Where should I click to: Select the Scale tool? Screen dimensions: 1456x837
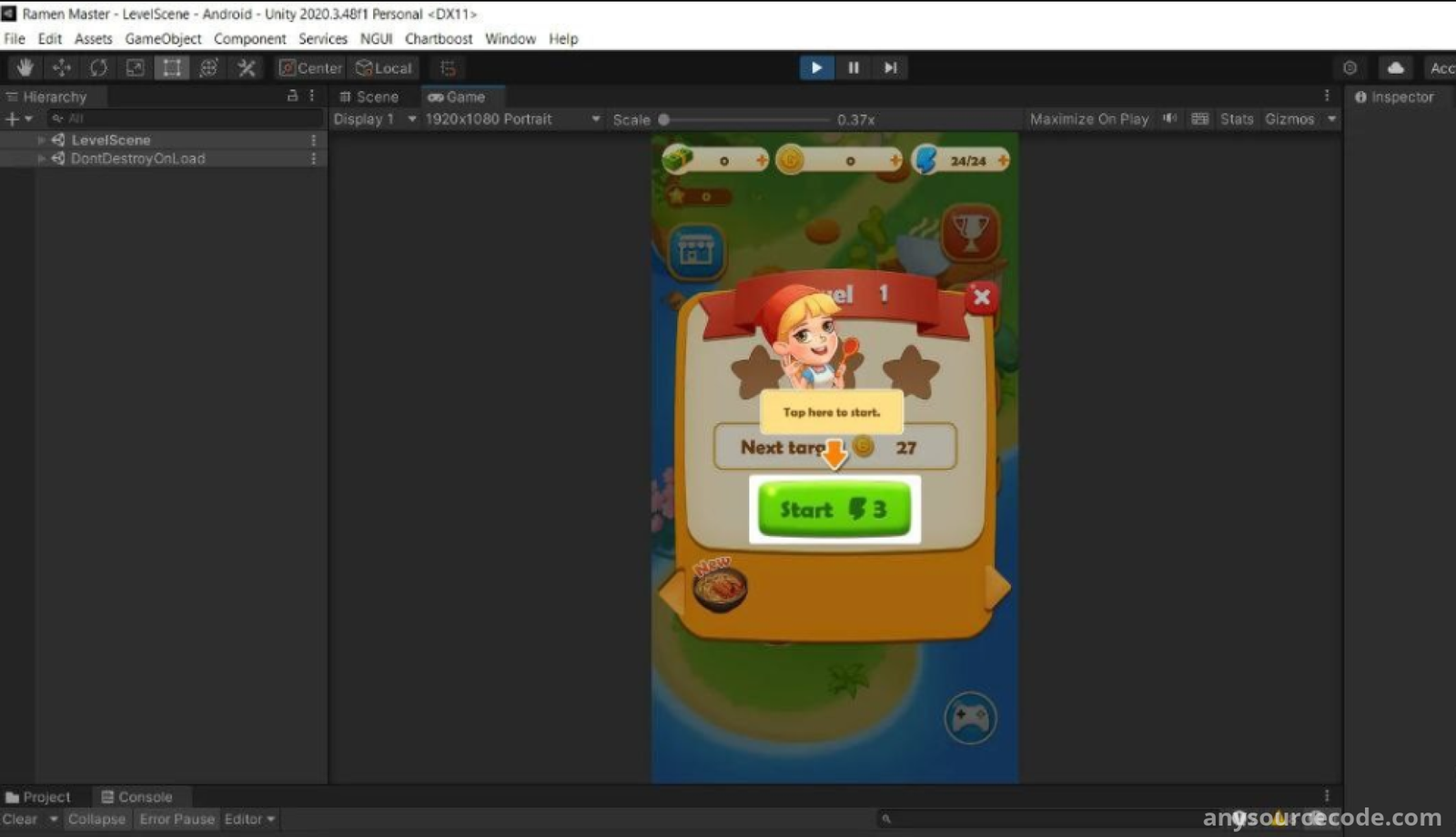(x=135, y=68)
